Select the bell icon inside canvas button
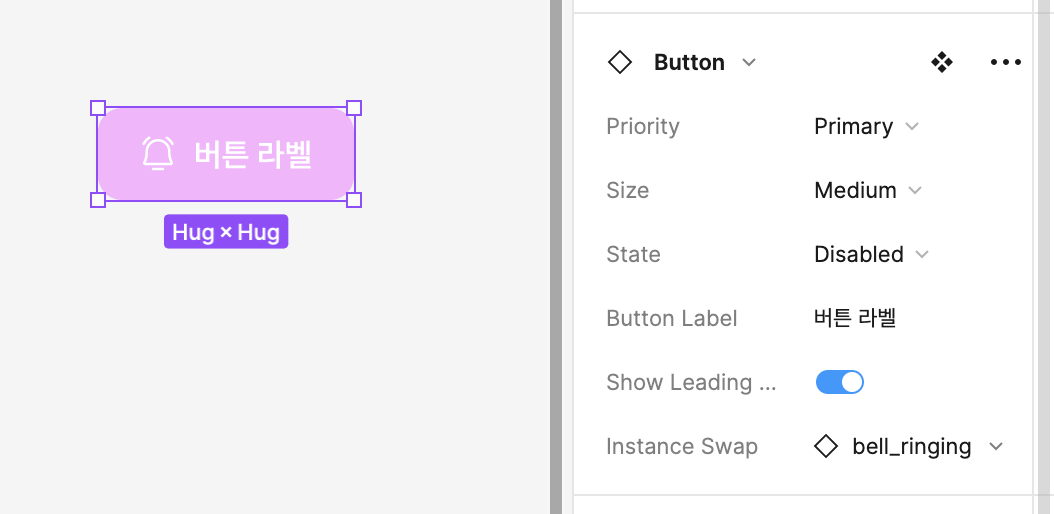 tap(158, 154)
